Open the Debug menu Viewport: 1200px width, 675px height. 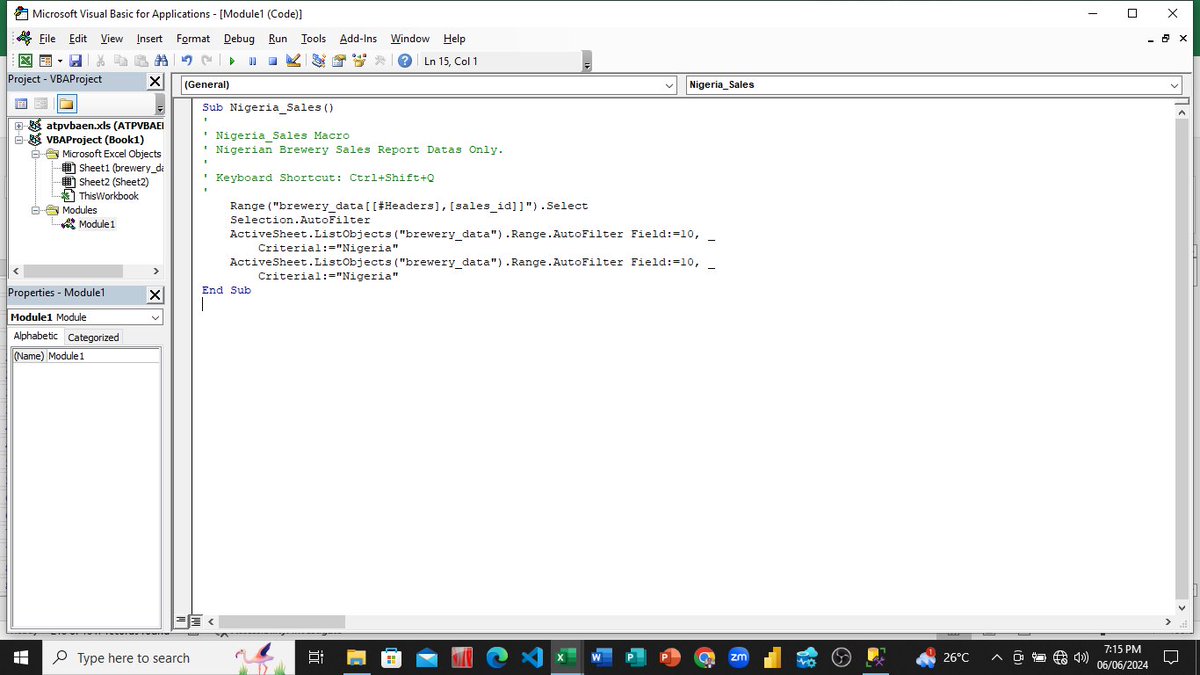(239, 38)
